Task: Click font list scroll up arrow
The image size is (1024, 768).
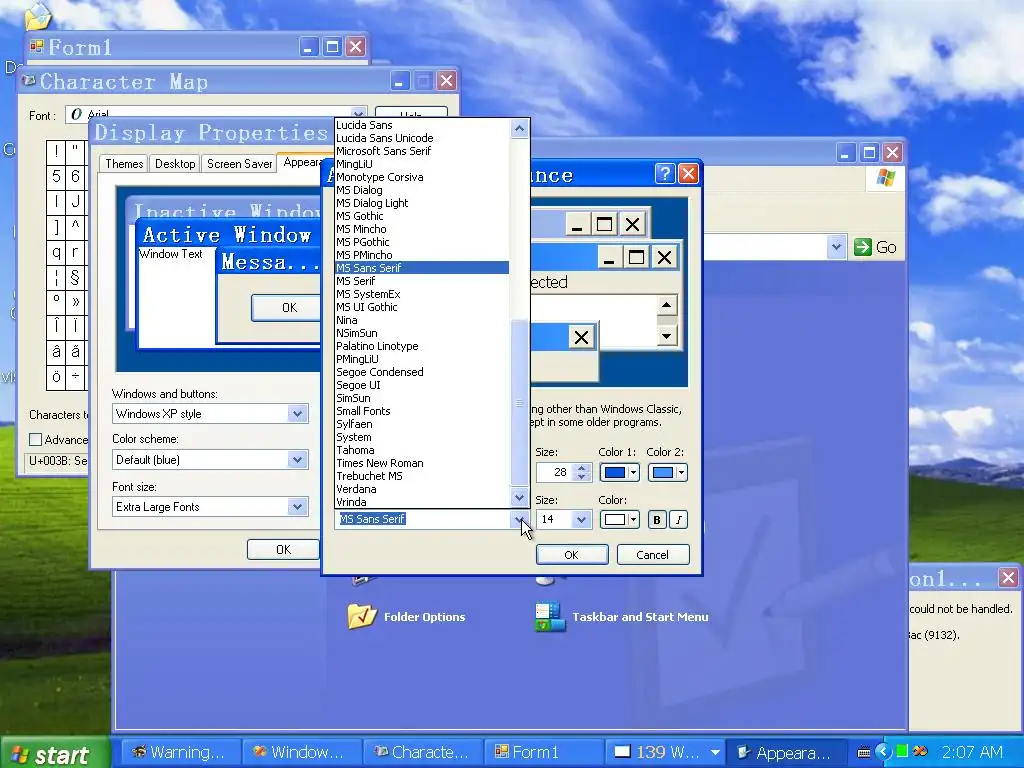Action: 519,129
